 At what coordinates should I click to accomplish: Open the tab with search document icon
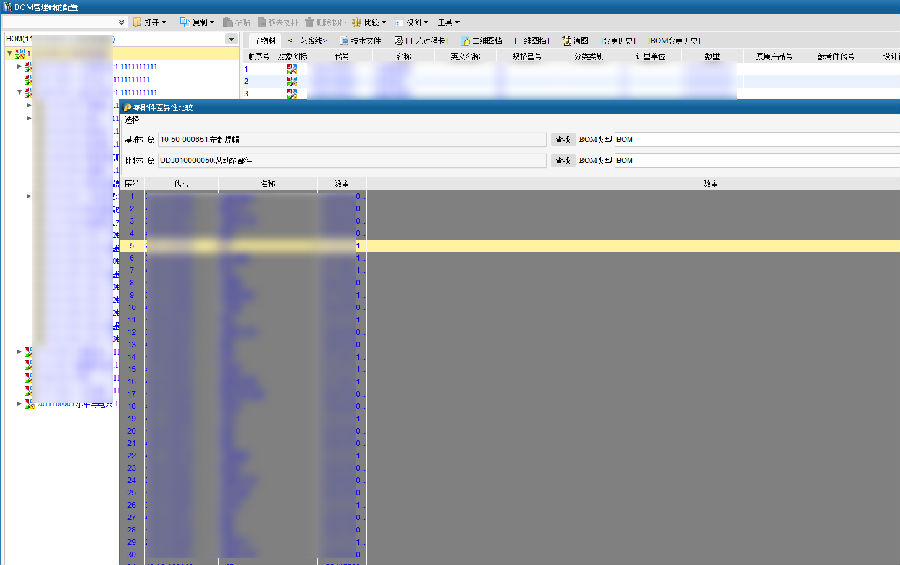420,41
